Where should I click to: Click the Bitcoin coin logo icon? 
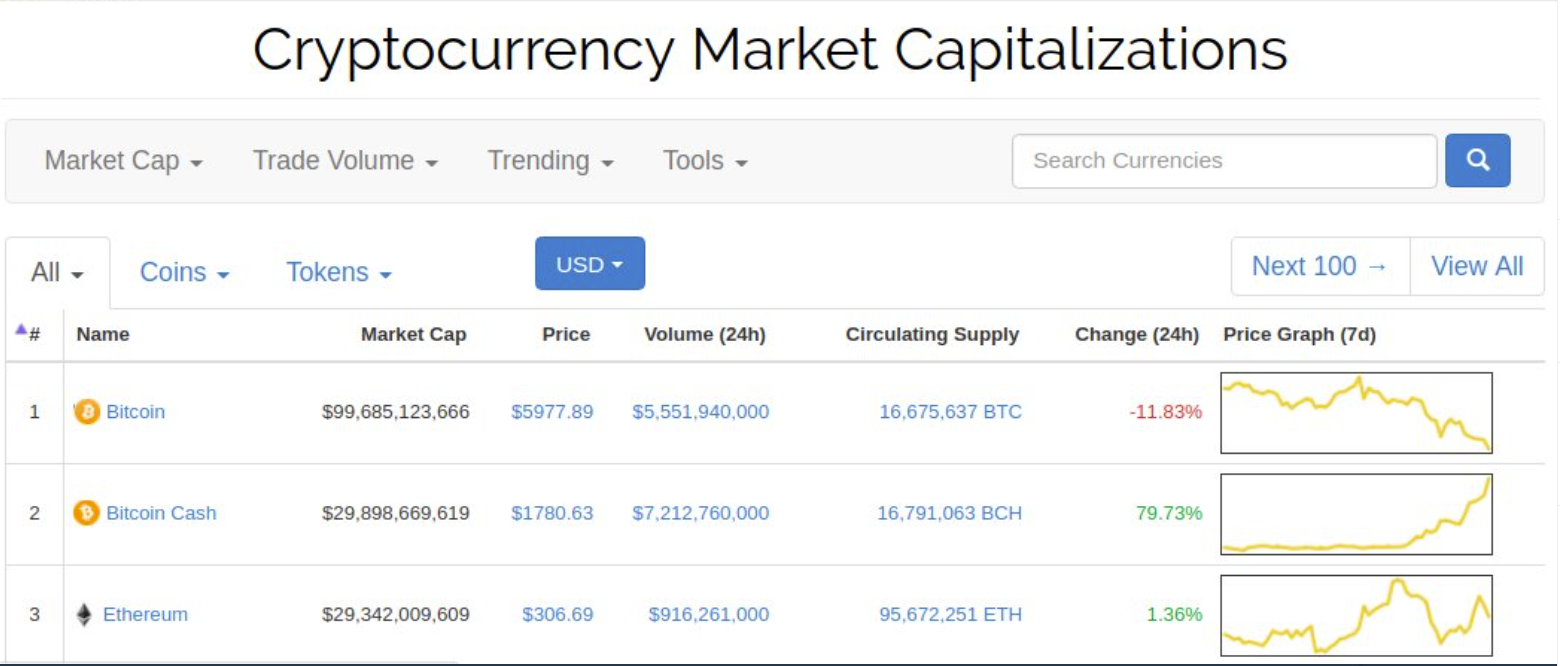point(87,411)
